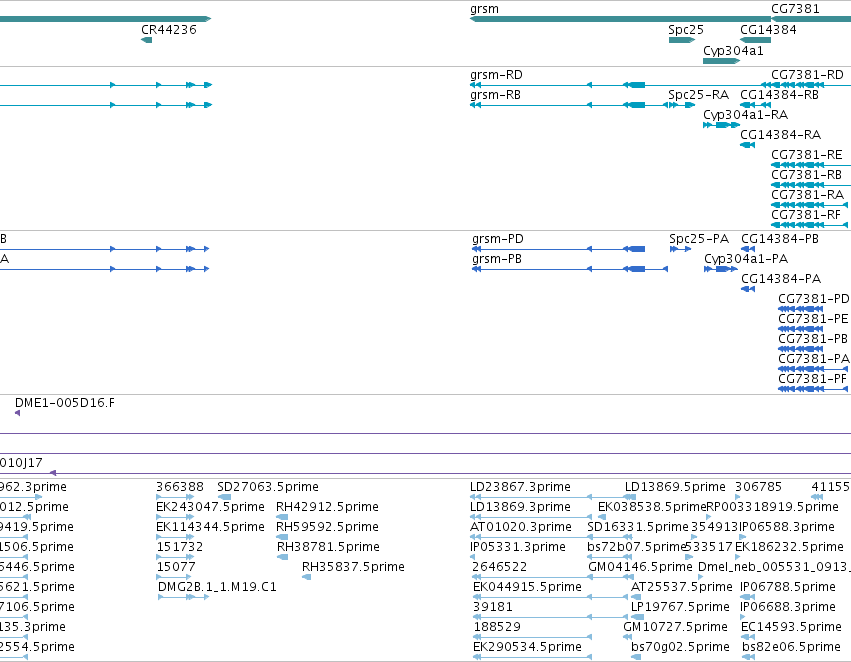The image size is (851, 662).
Task: Select EST 188529
Action: coord(532,637)
